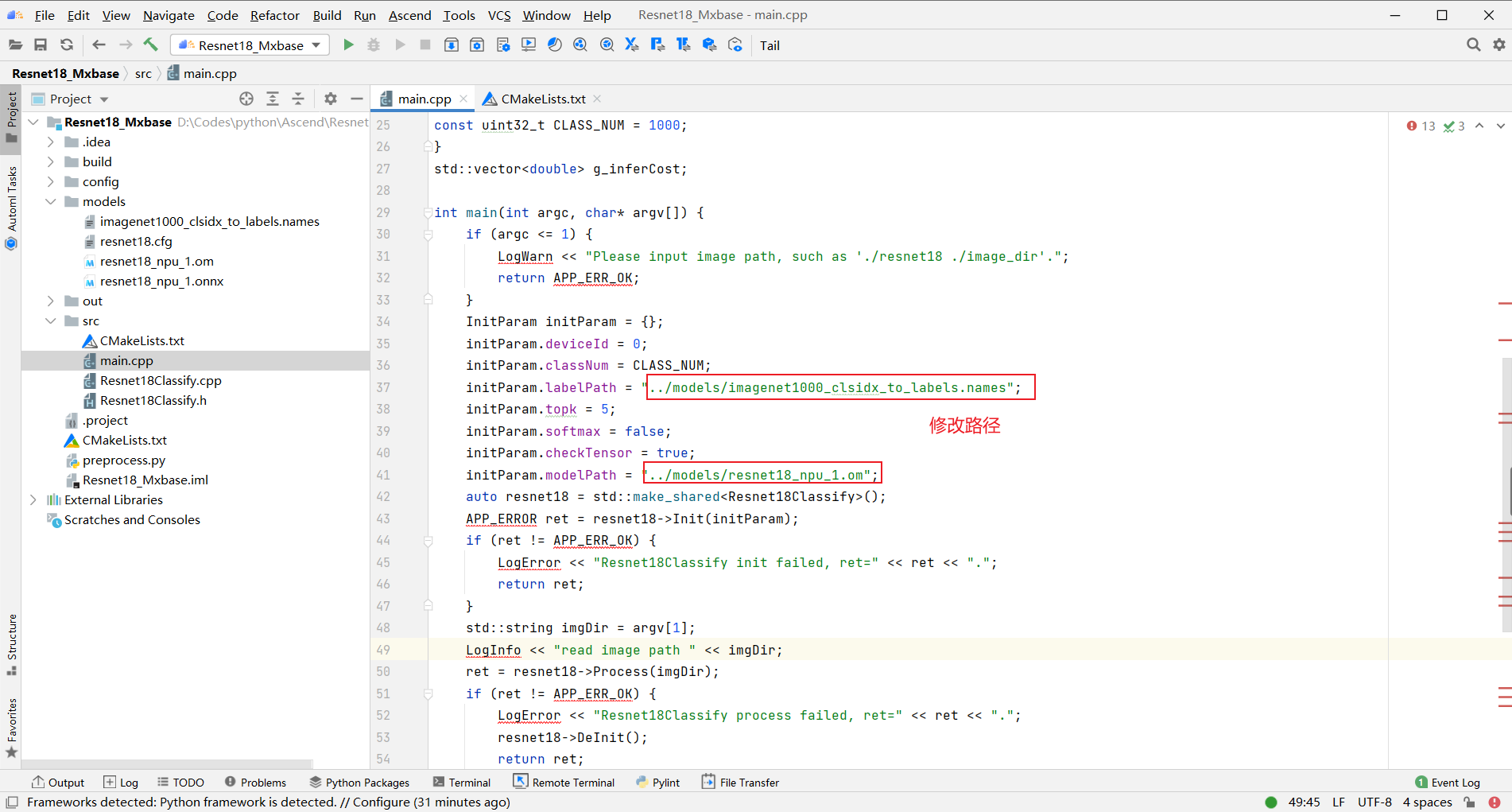Click src breadcrumb in navigation bar
The image size is (1512, 812).
click(143, 73)
